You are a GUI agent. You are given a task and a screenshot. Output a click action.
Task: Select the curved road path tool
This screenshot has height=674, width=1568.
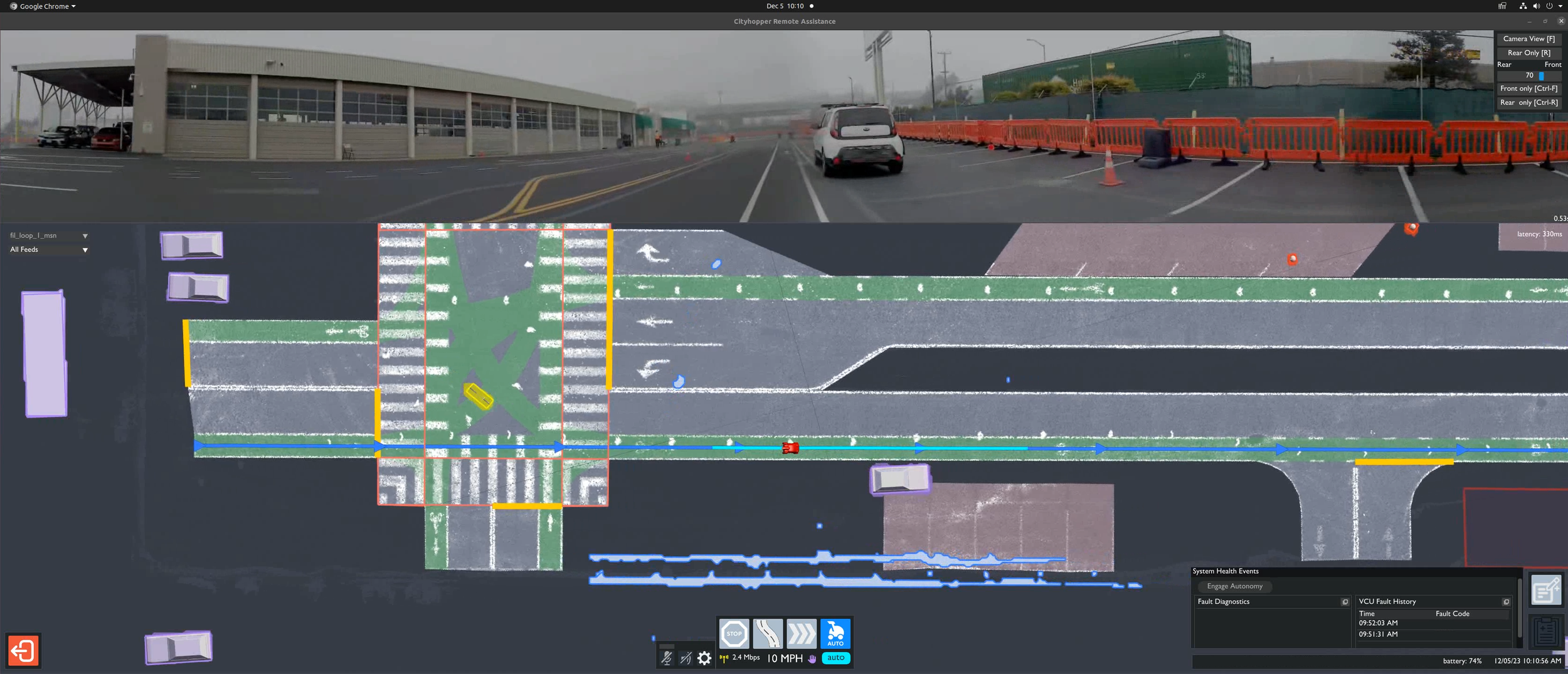tap(768, 633)
